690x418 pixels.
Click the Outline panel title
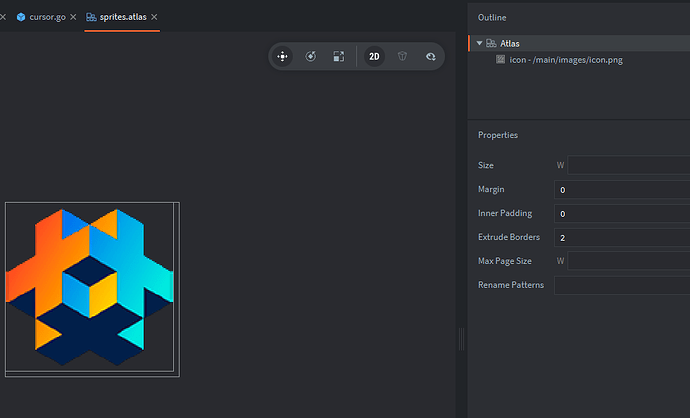pos(492,18)
